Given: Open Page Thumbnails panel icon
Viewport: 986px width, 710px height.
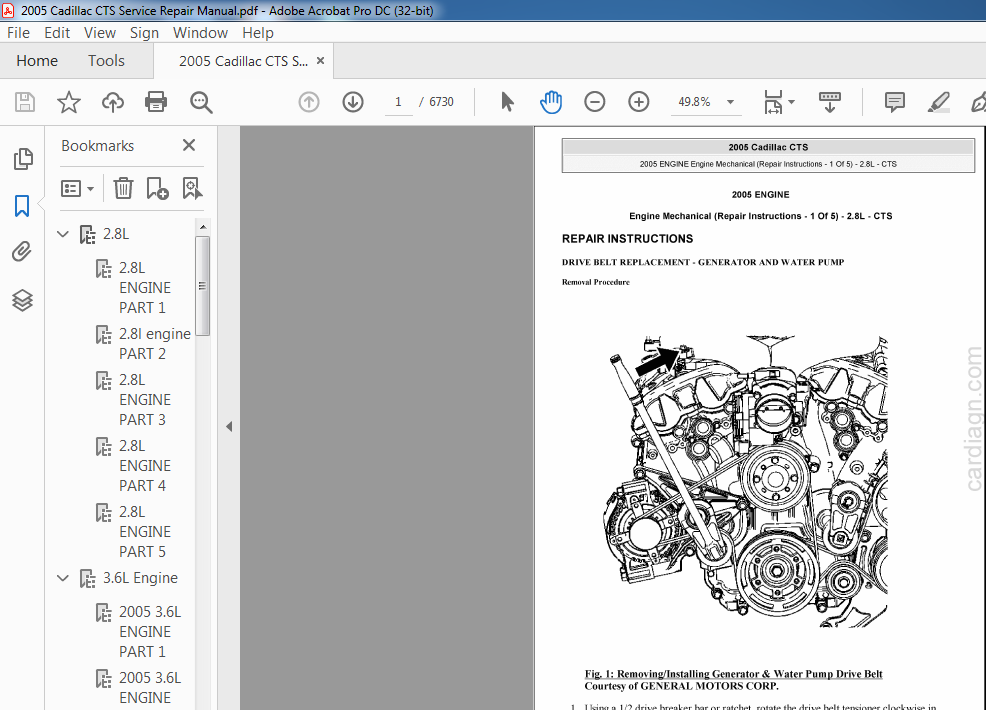Looking at the screenshot, I should (23, 159).
